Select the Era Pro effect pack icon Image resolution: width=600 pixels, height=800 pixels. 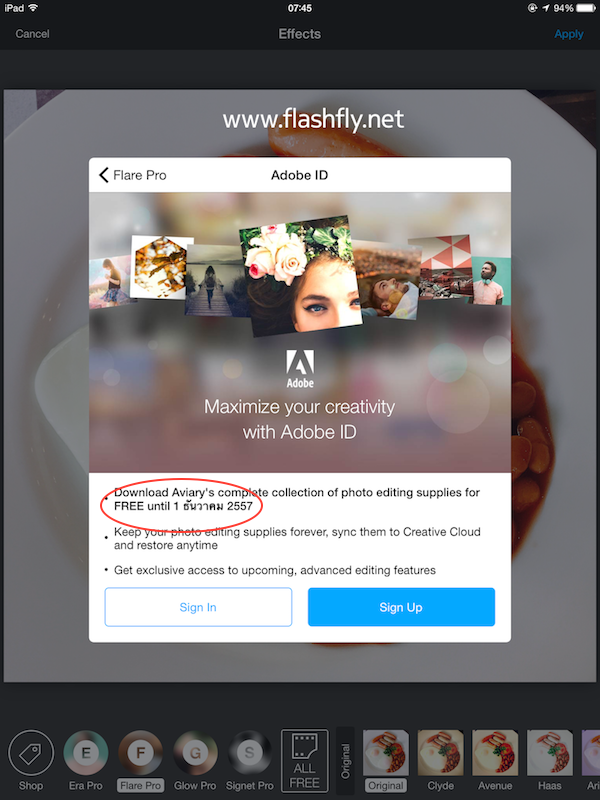(x=86, y=752)
